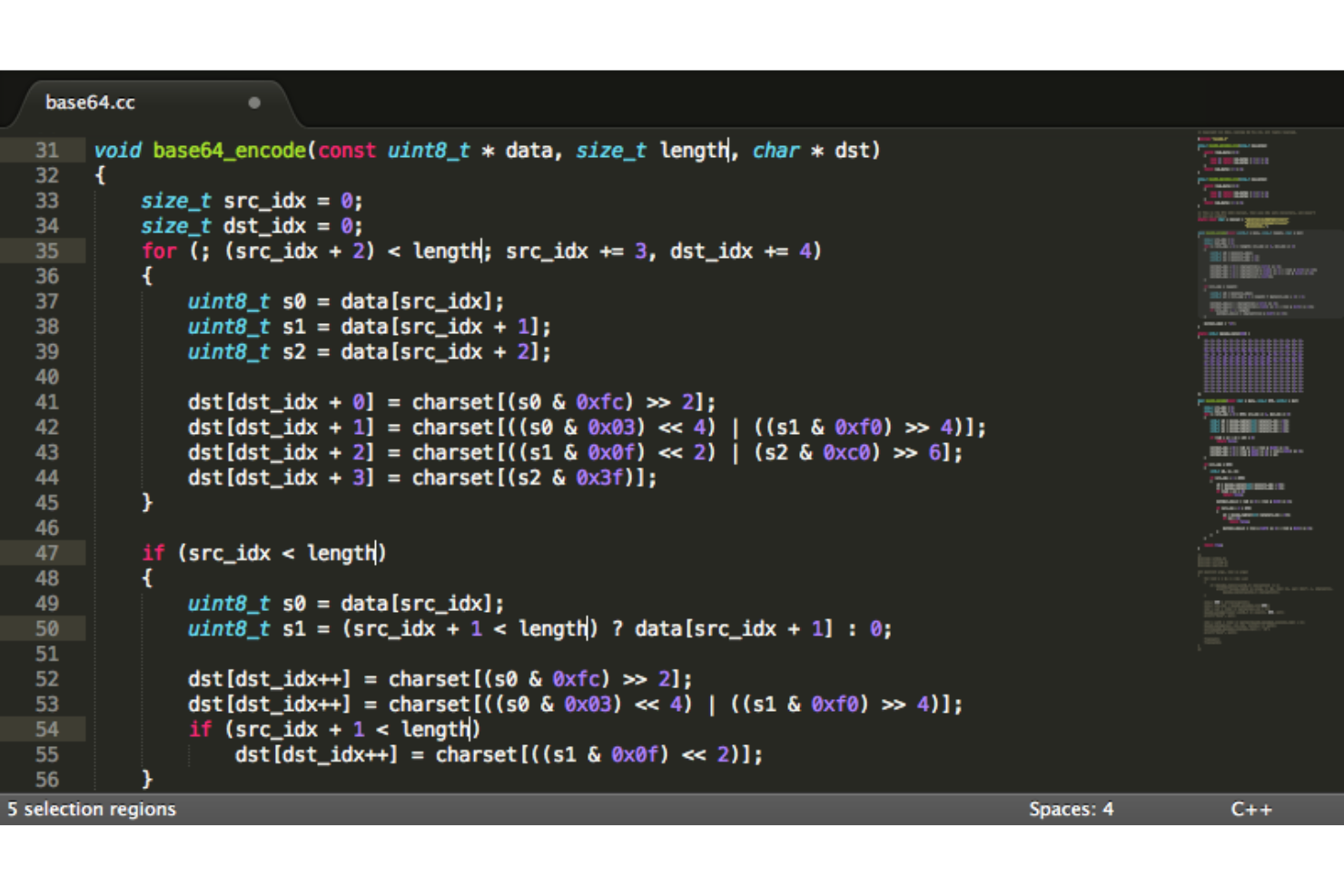
Task: Click 'if' keyword on line 54
Action: point(201,729)
